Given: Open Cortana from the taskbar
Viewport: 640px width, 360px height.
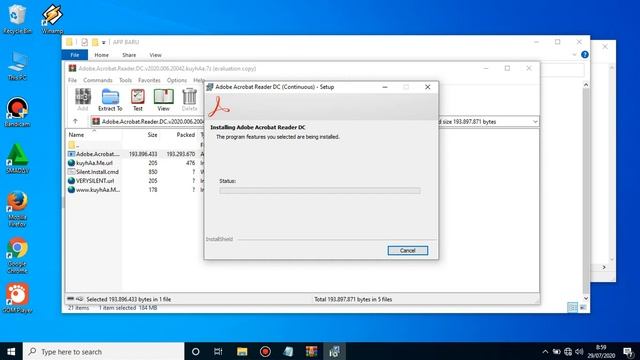Looking at the screenshot, I should tap(196, 351).
